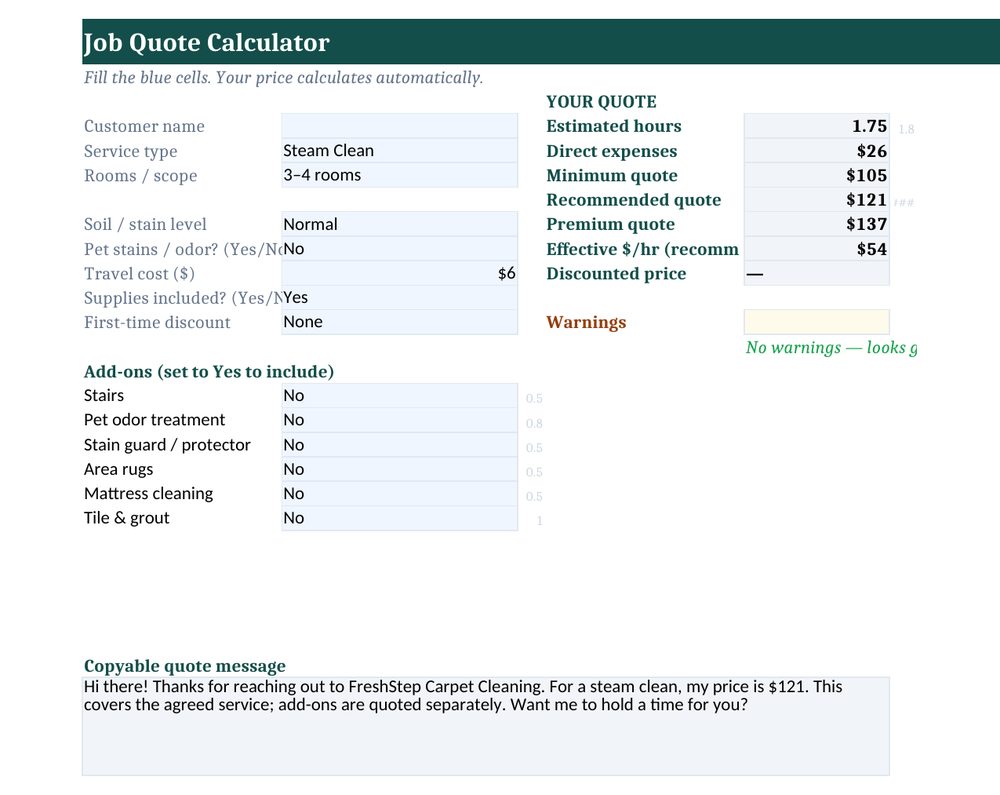The image size is (1000, 795).
Task: Select the Estimated hours value 1.75
Action: tap(816, 126)
